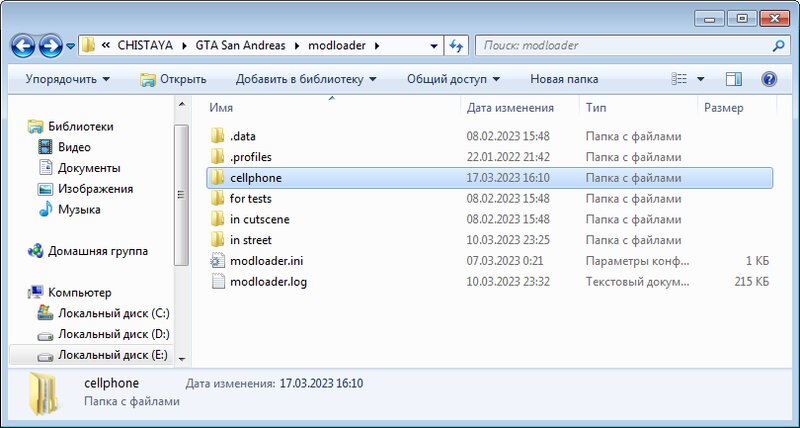
Task: Expand subfolders arrow after GTA San Andreas
Action: point(297,45)
